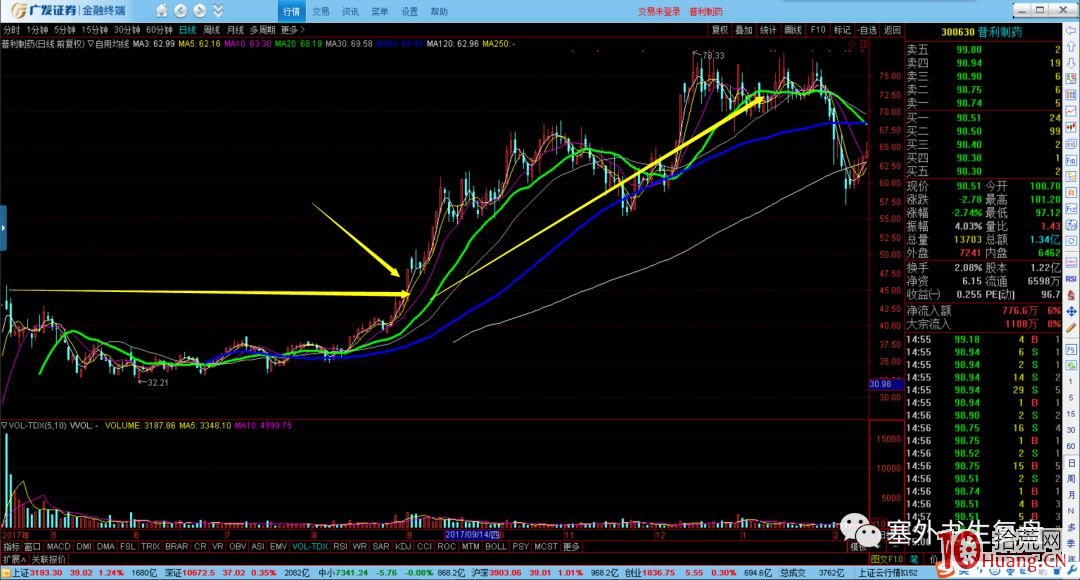1080x580 pixels.
Task: Expand 更多 indicators list
Action: (x=572, y=546)
